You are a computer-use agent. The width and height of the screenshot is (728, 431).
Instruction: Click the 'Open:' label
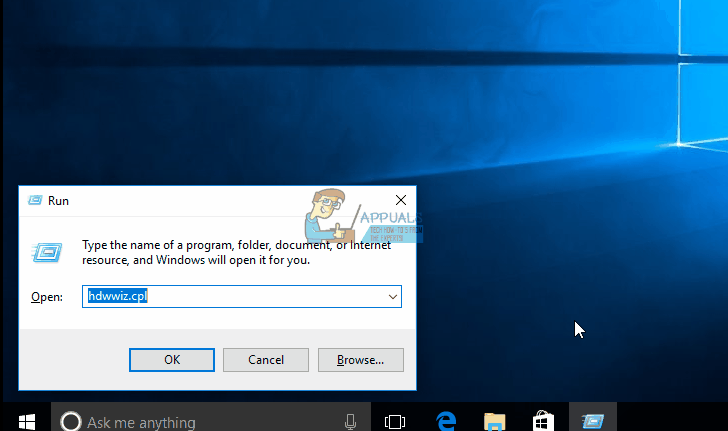pos(47,297)
